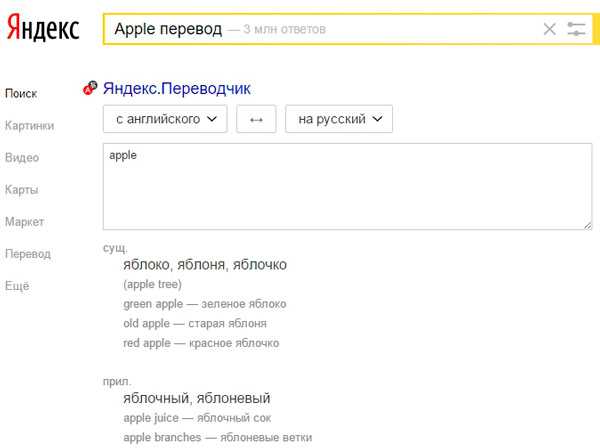Open the 'Маркет' tab

point(24,221)
